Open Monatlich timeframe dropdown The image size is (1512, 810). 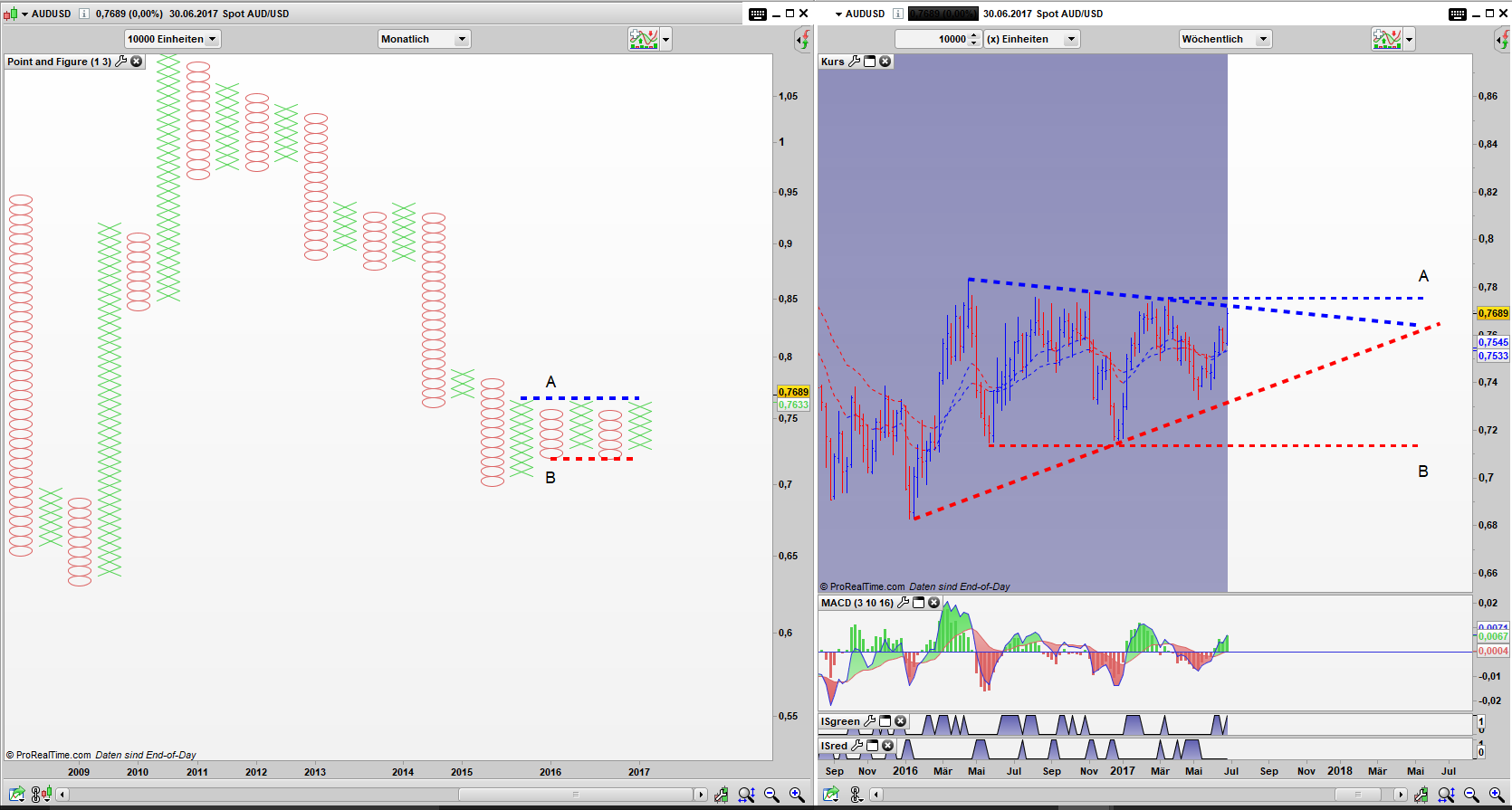424,39
